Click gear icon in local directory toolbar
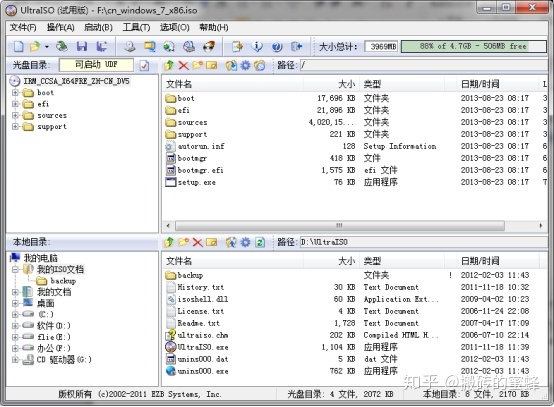554x407 pixels. pyautogui.click(x=245, y=242)
